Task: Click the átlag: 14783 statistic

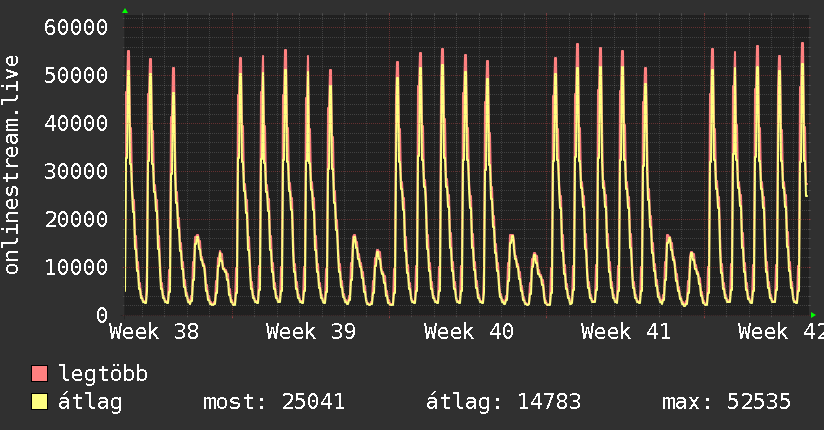Action: pos(503,402)
